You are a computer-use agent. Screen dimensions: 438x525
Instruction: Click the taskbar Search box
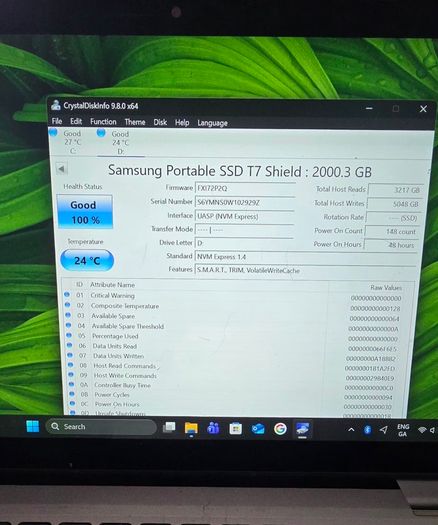(101, 427)
